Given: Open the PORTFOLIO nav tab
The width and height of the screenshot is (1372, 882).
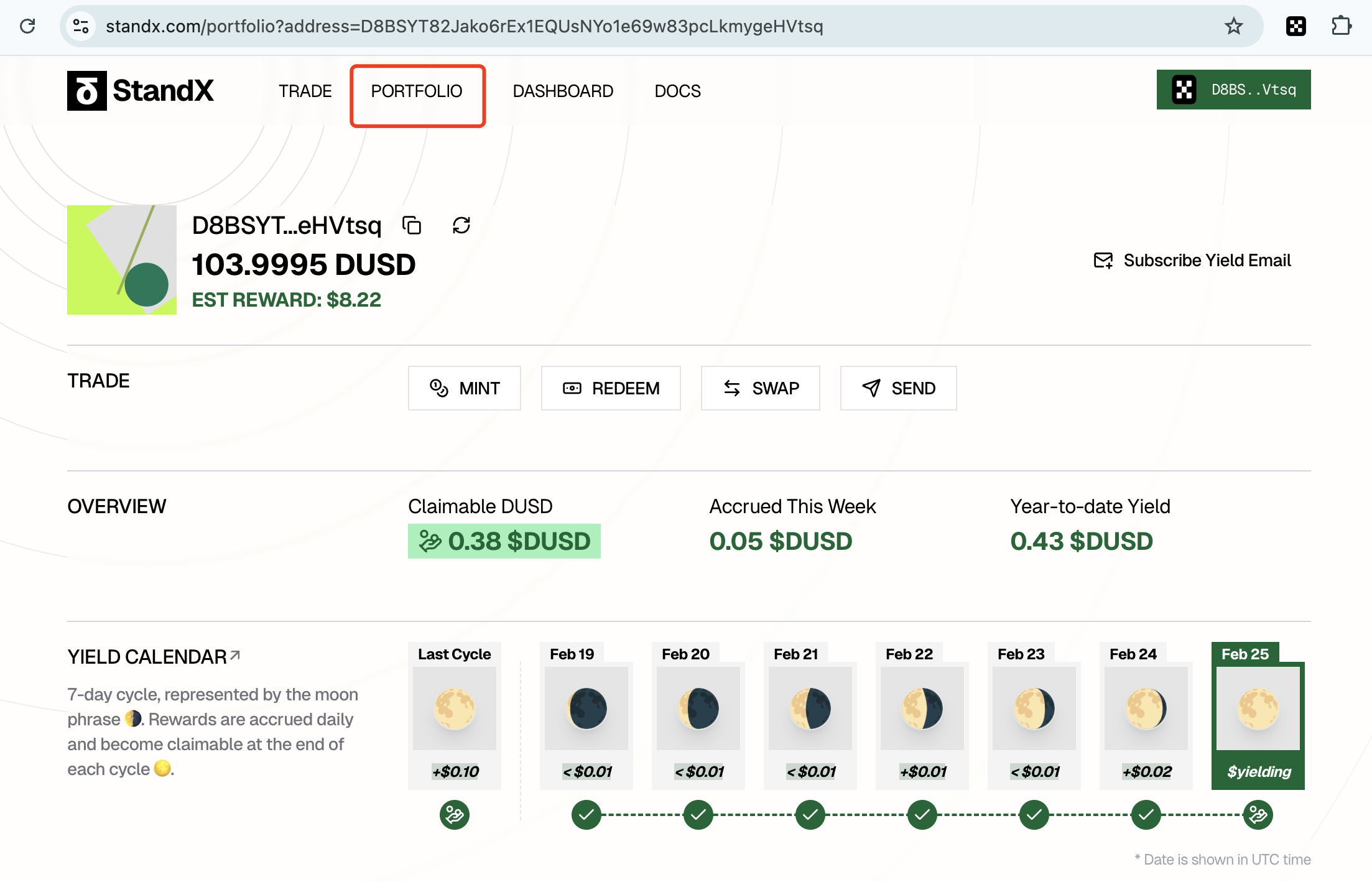Looking at the screenshot, I should (417, 91).
